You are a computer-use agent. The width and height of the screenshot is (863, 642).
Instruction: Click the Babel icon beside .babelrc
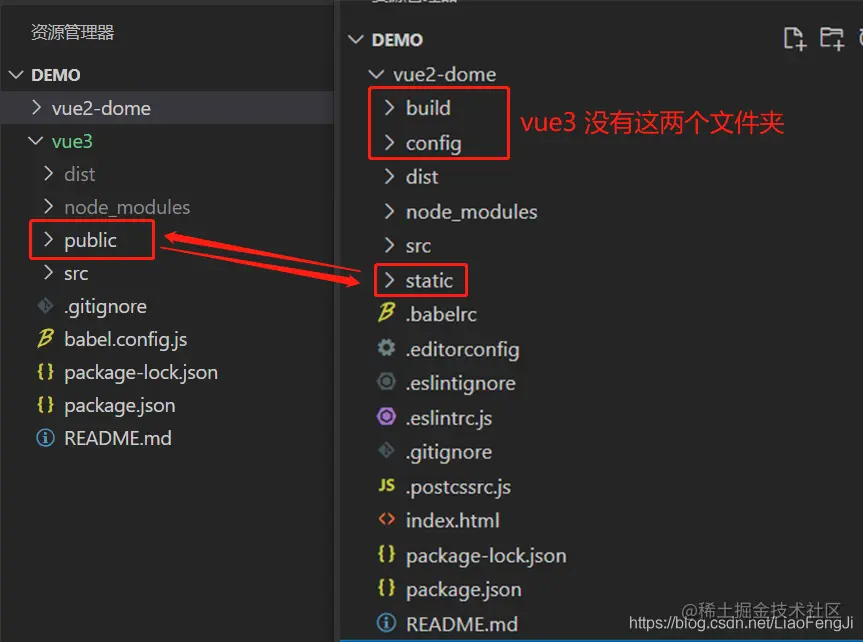tap(386, 313)
